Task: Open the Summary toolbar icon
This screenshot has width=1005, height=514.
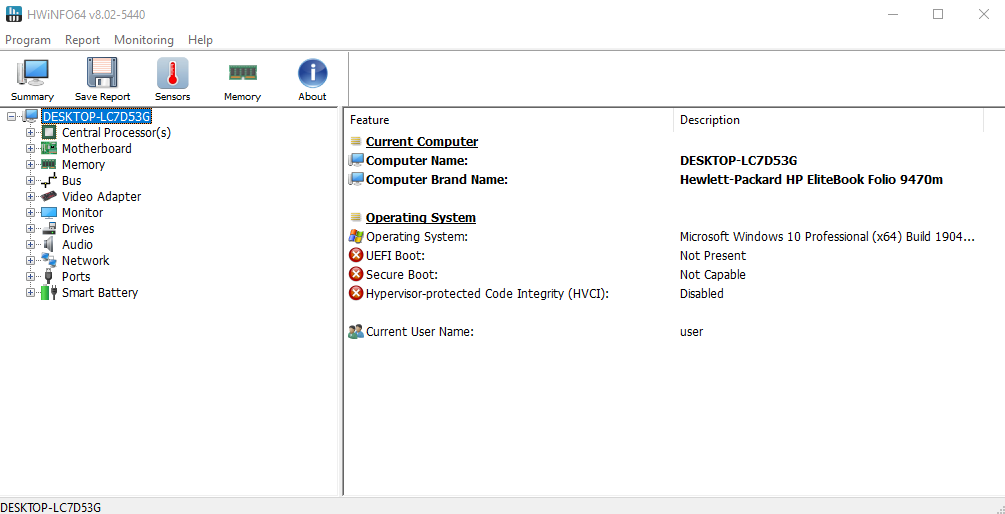Action: tap(32, 73)
